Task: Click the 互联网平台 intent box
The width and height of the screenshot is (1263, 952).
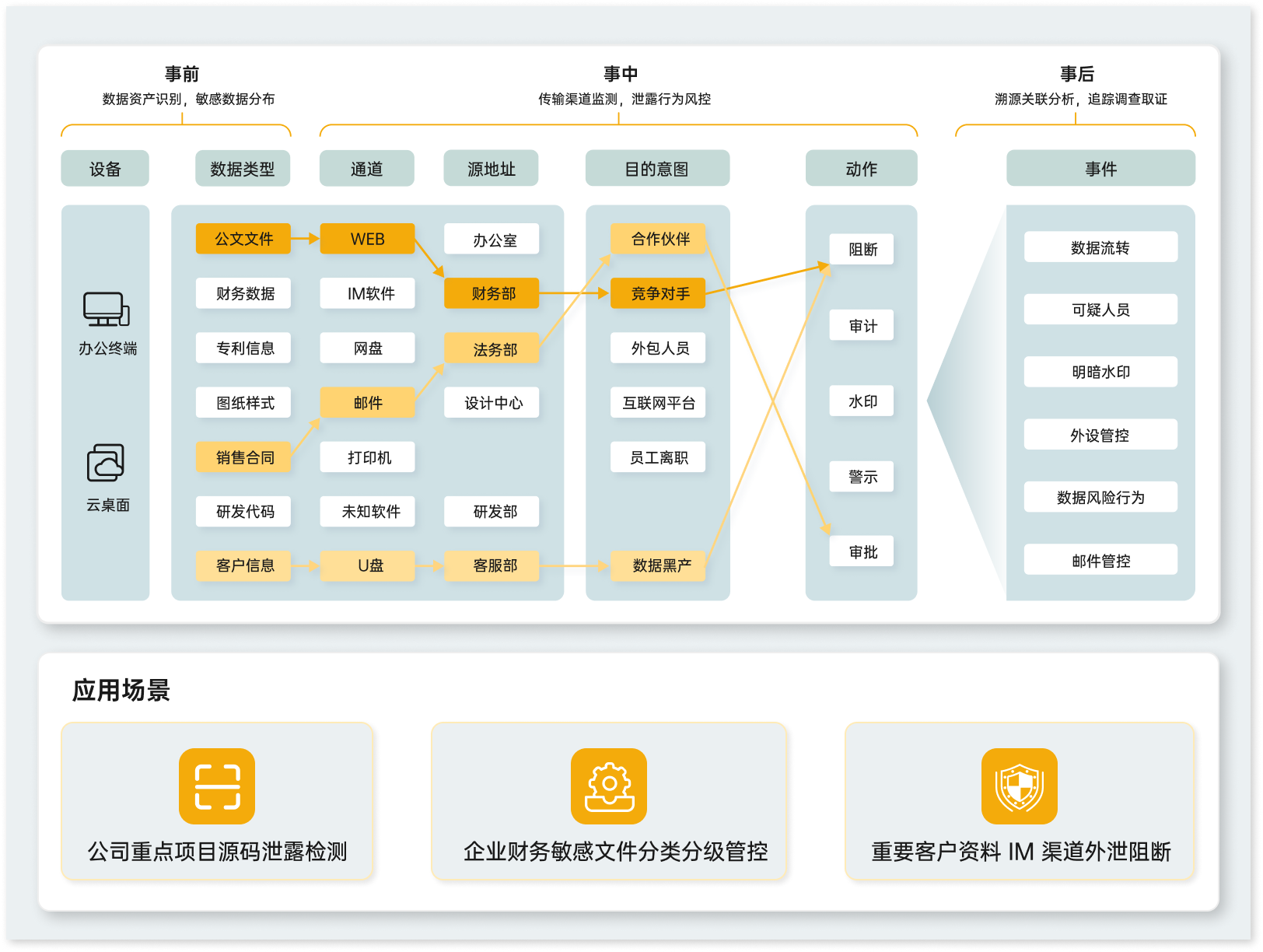Action: (x=658, y=403)
